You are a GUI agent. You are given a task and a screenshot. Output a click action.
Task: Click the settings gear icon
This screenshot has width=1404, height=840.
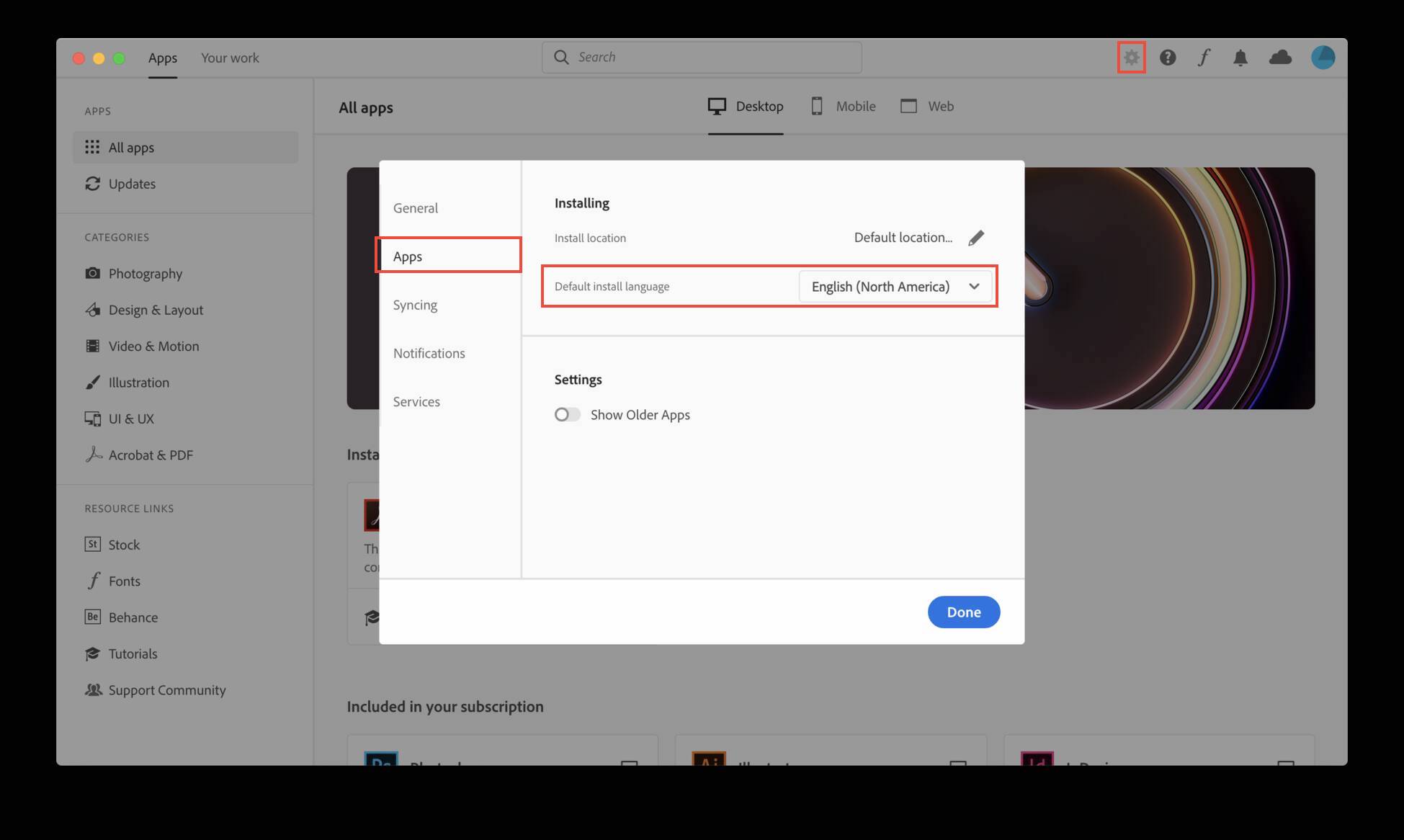(1131, 57)
